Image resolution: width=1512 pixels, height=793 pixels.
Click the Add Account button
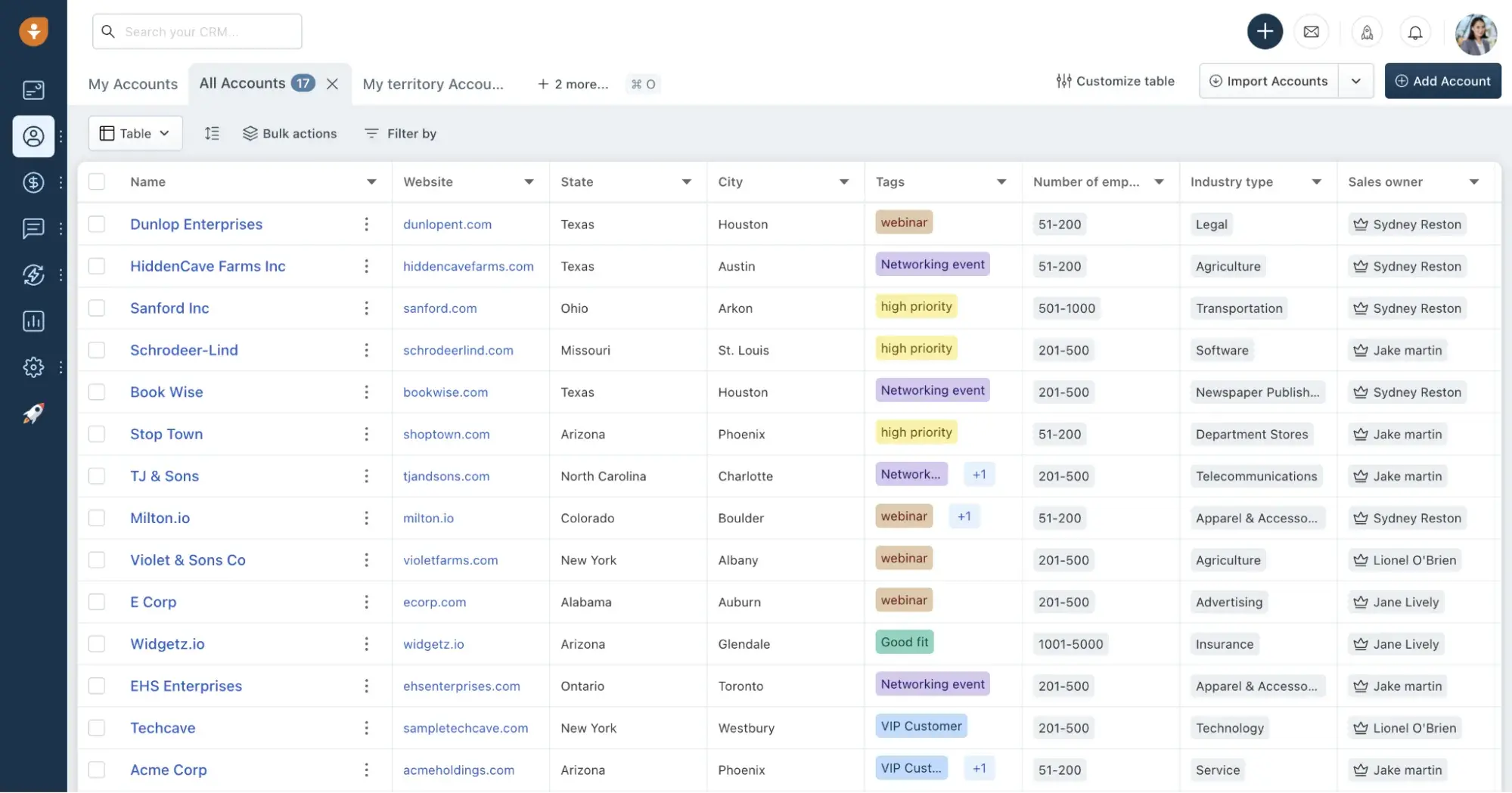(1443, 81)
